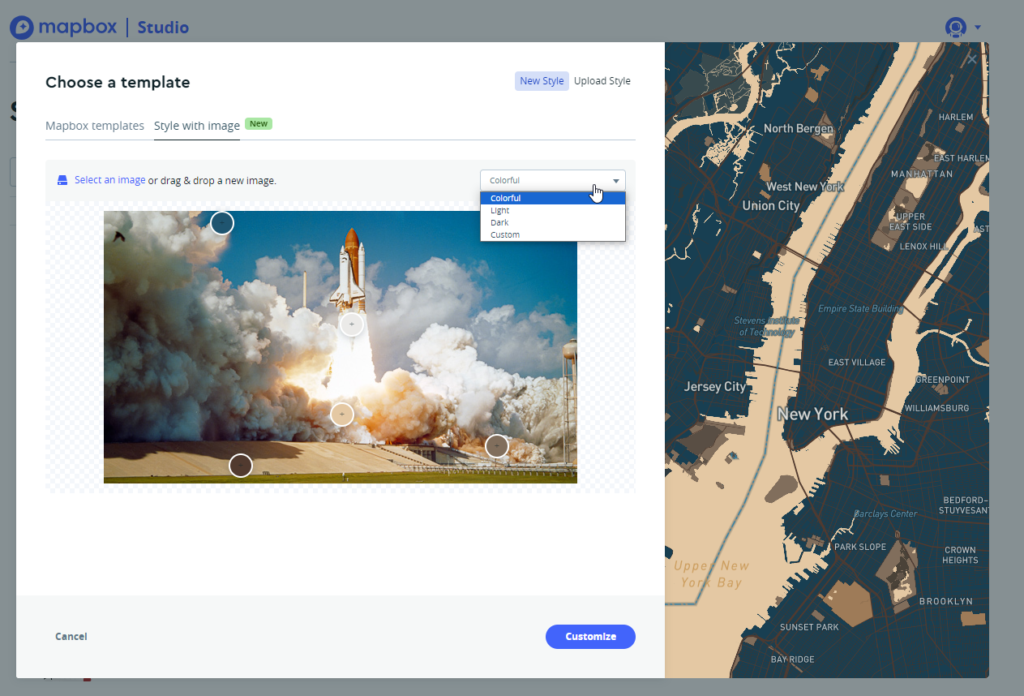Toggle the New Style option
This screenshot has width=1024, height=696.
pyautogui.click(x=541, y=80)
